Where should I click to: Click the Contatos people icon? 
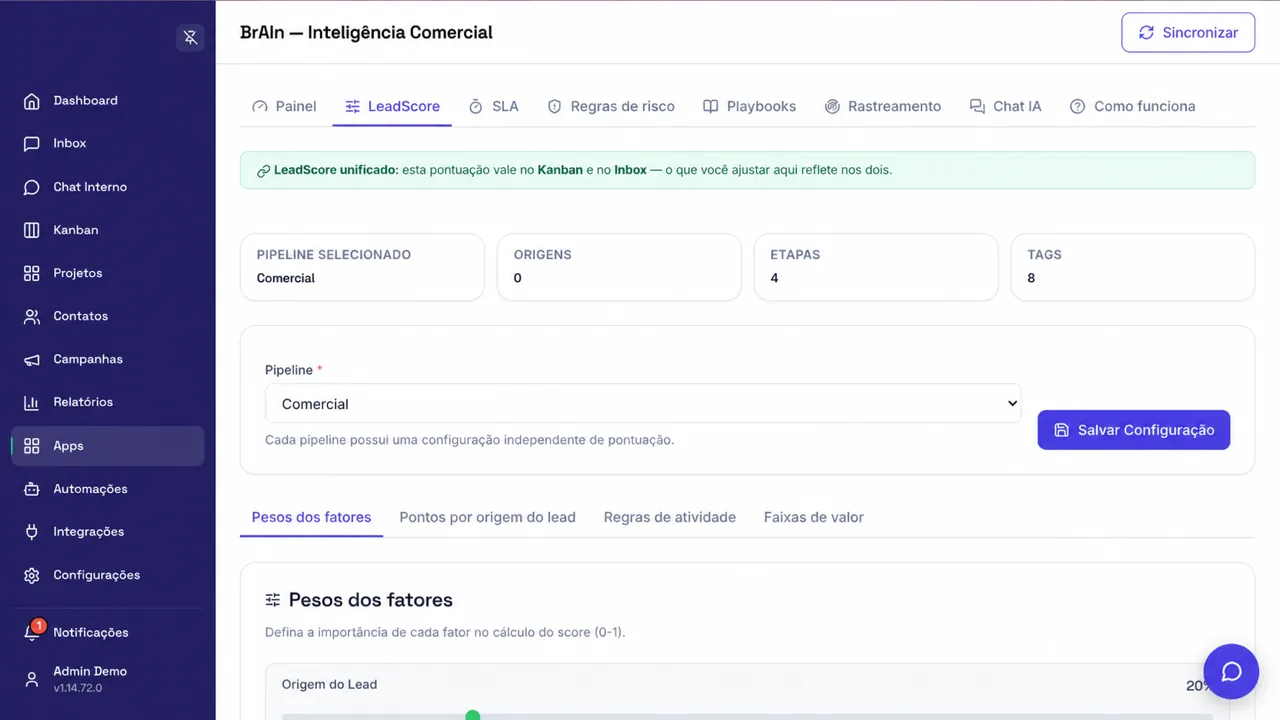pyautogui.click(x=32, y=316)
